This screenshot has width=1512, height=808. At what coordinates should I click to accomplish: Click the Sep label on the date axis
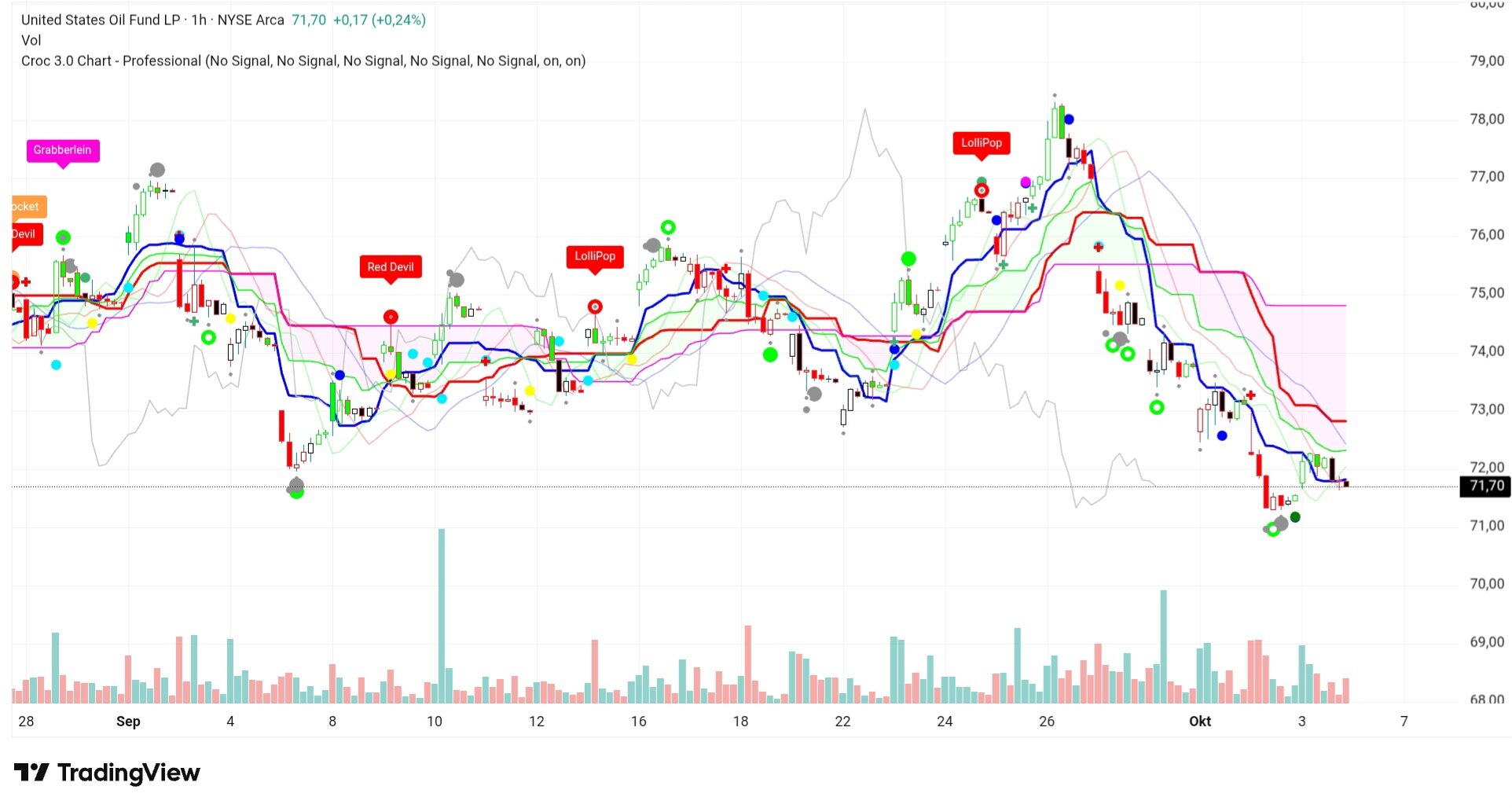[128, 722]
